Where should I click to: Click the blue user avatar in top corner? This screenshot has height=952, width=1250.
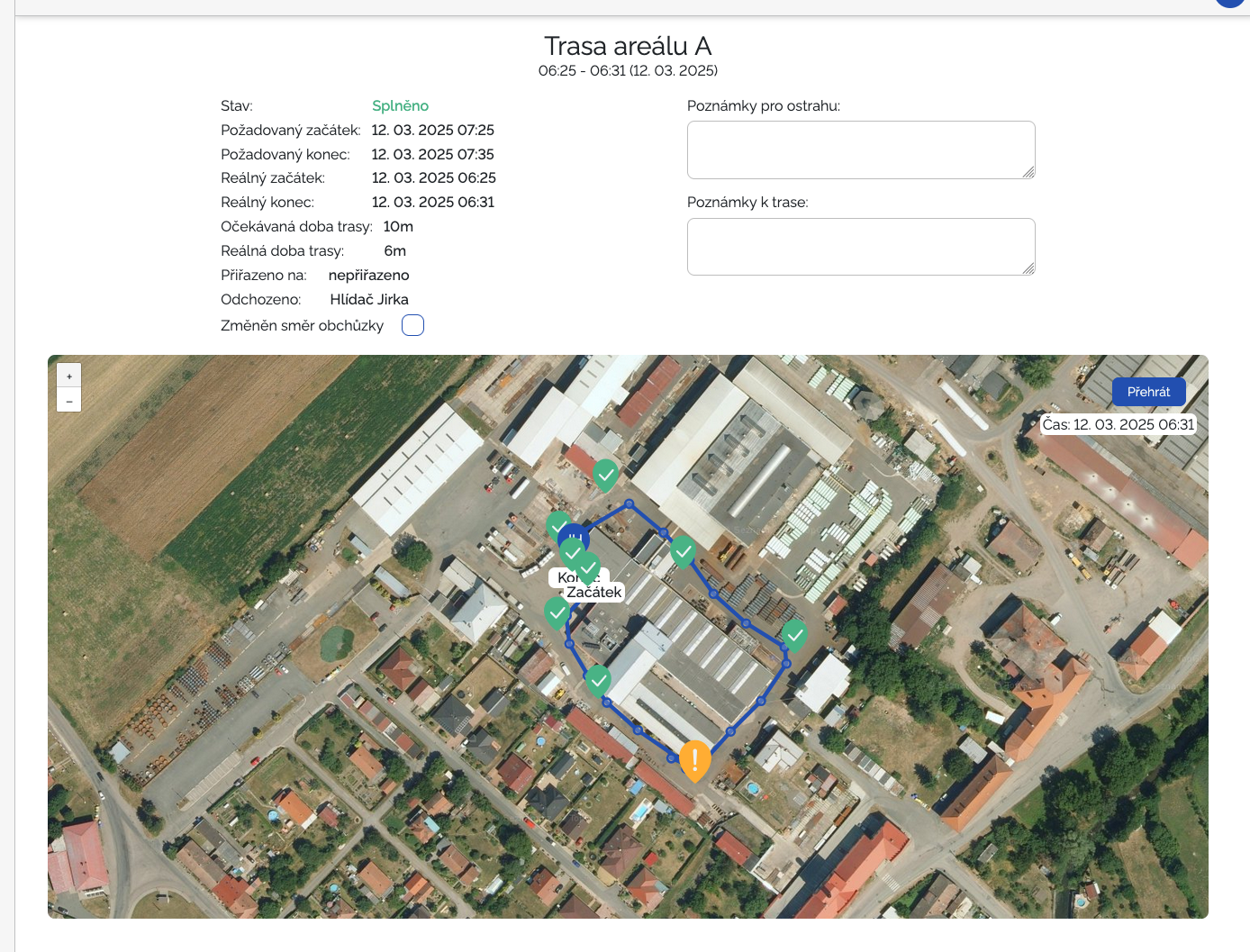(x=1230, y=3)
